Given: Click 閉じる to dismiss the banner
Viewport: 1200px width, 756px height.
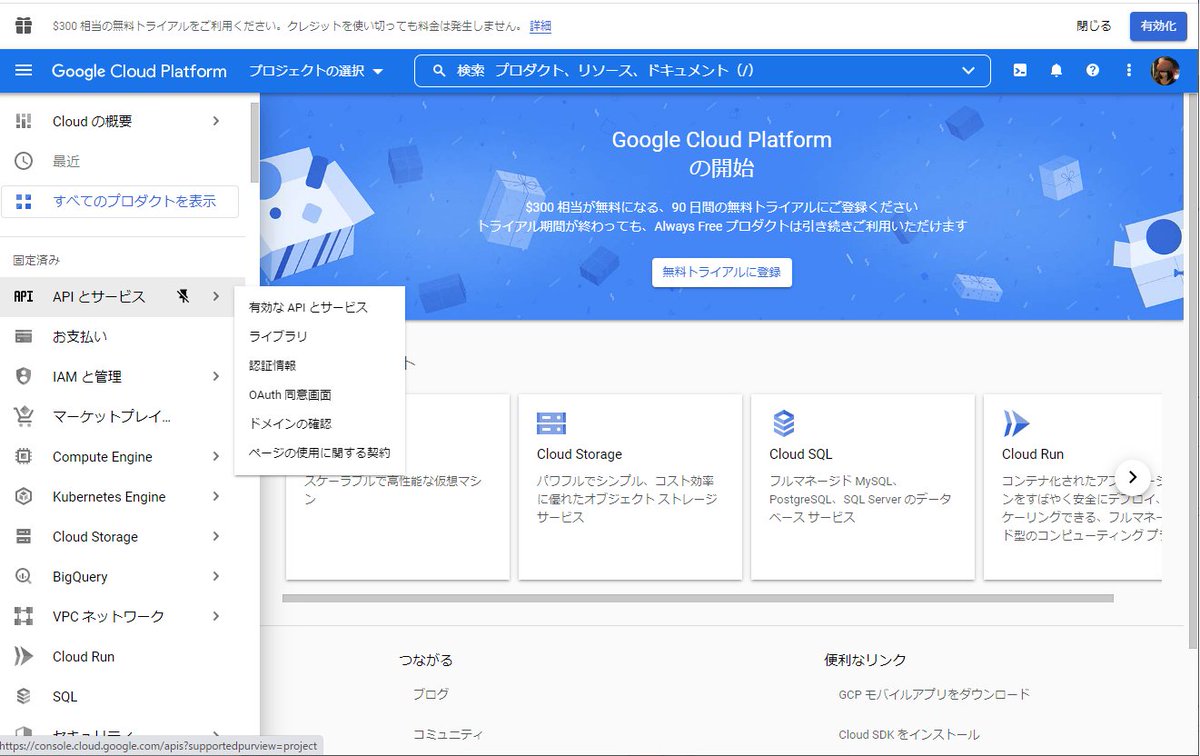Looking at the screenshot, I should (1093, 26).
